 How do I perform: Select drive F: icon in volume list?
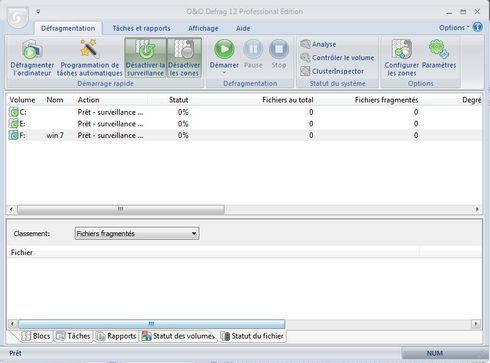pos(14,135)
